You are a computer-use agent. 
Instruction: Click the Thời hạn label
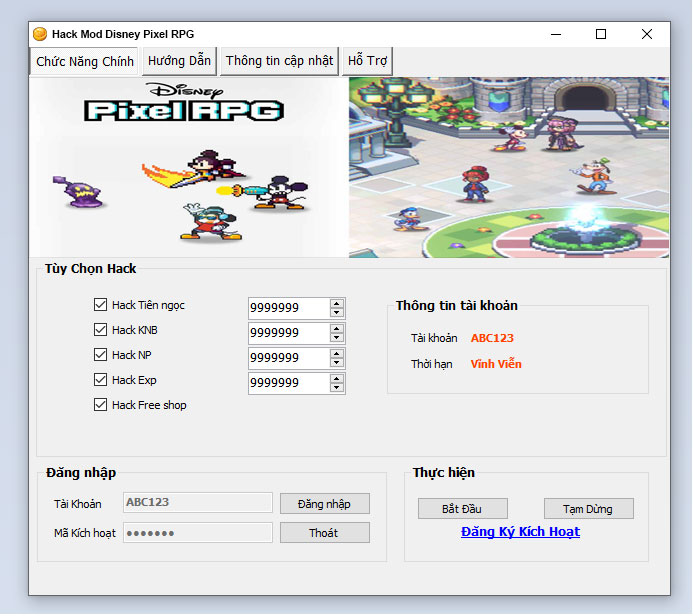coord(431,364)
